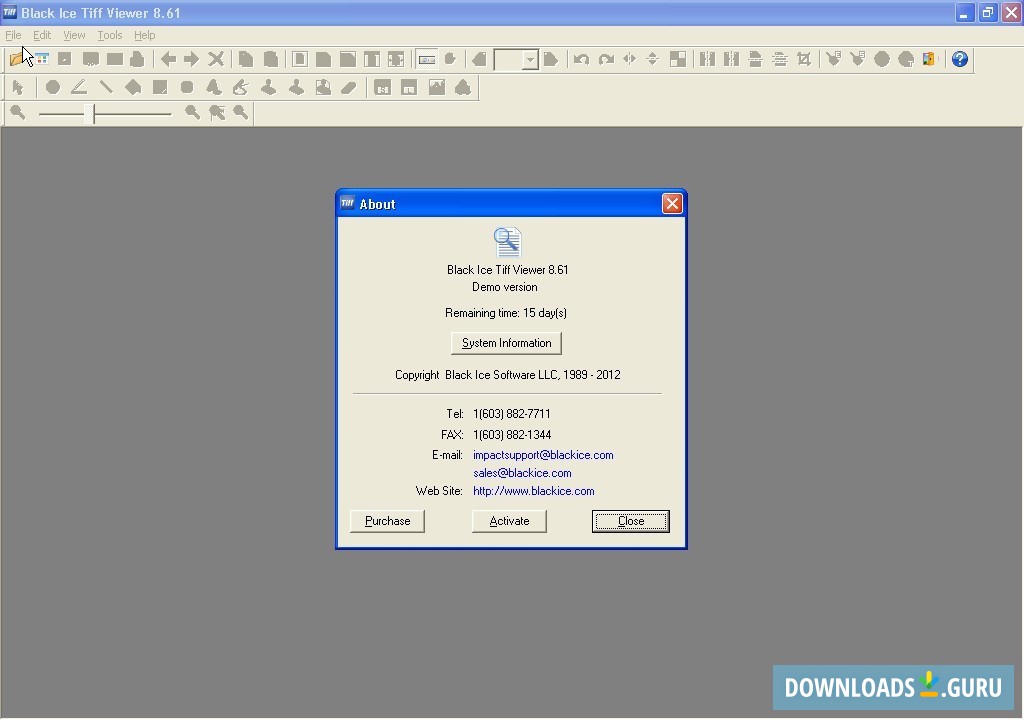
Task: Select the ellipse annotation tool
Action: click(53, 88)
